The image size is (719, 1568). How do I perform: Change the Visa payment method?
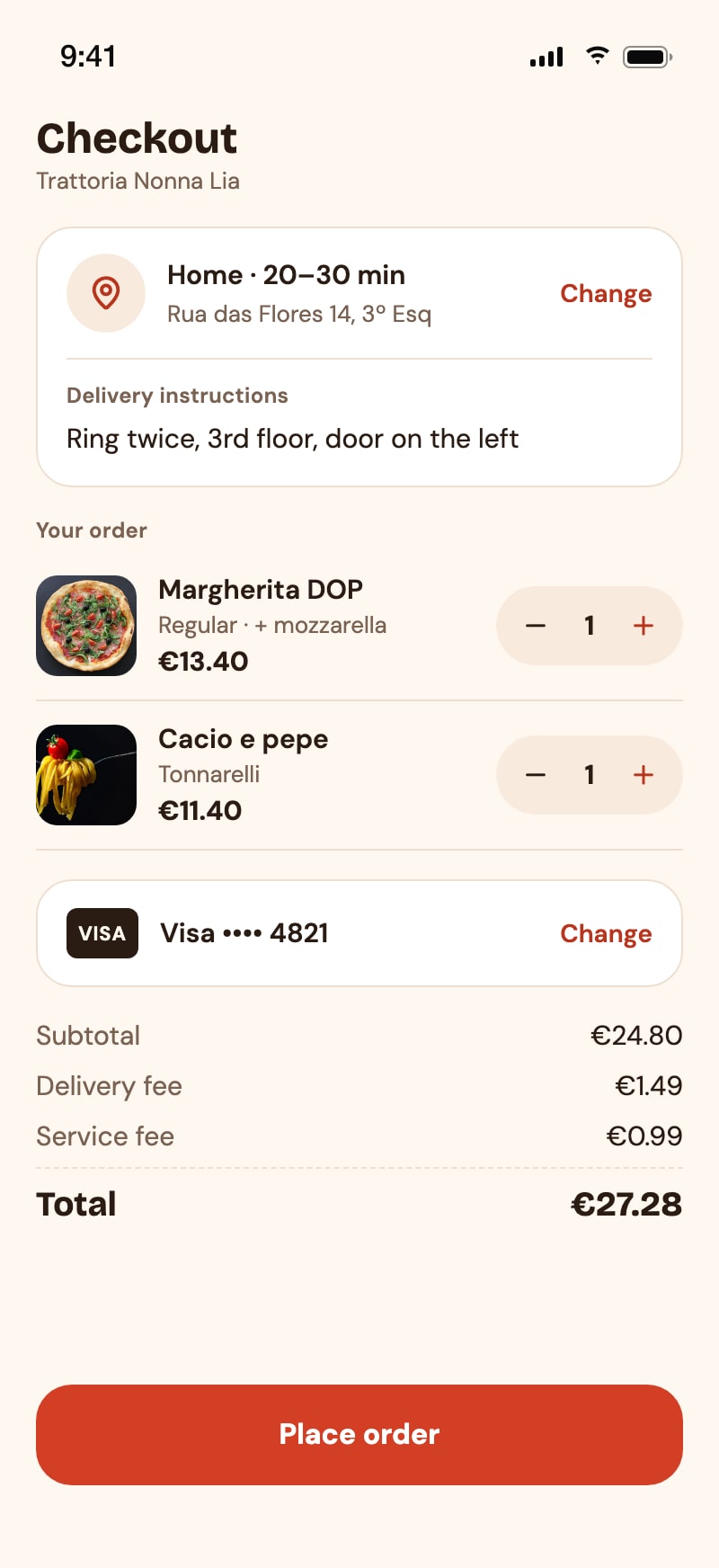(x=606, y=934)
